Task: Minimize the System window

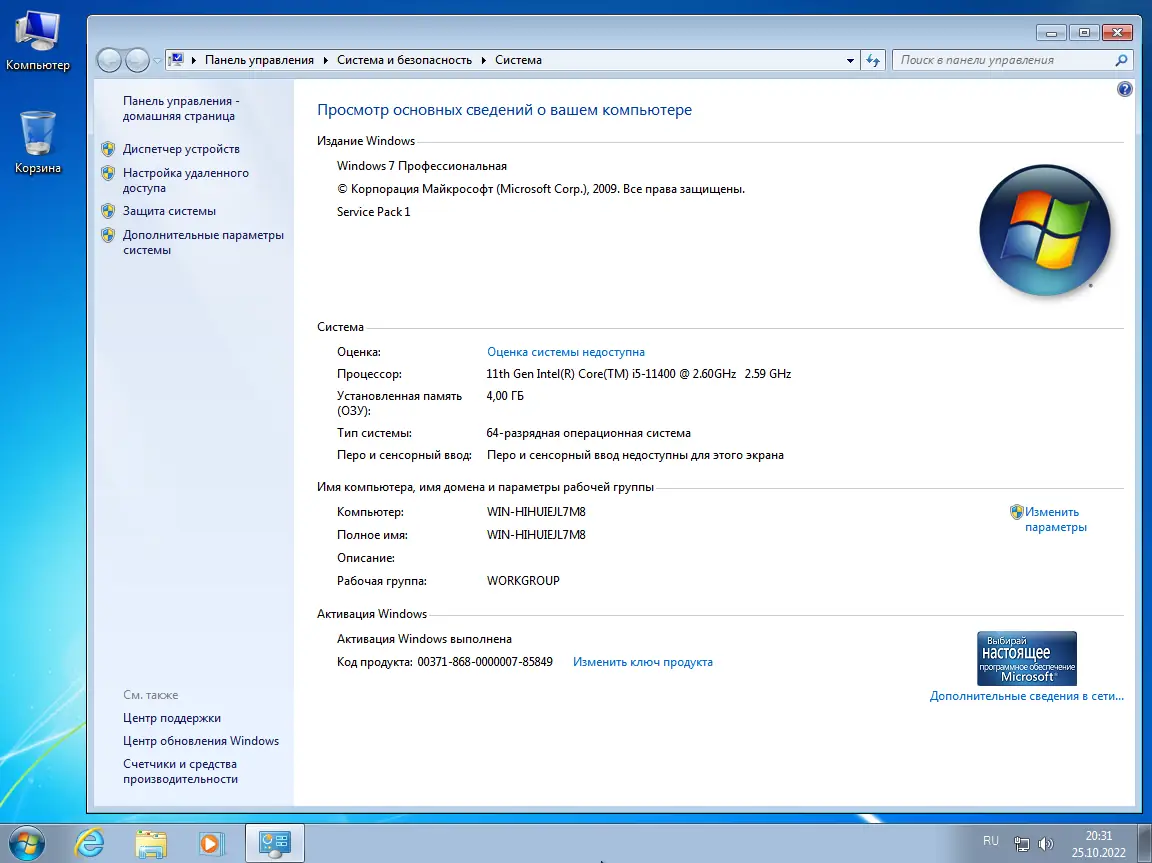Action: 1051,33
